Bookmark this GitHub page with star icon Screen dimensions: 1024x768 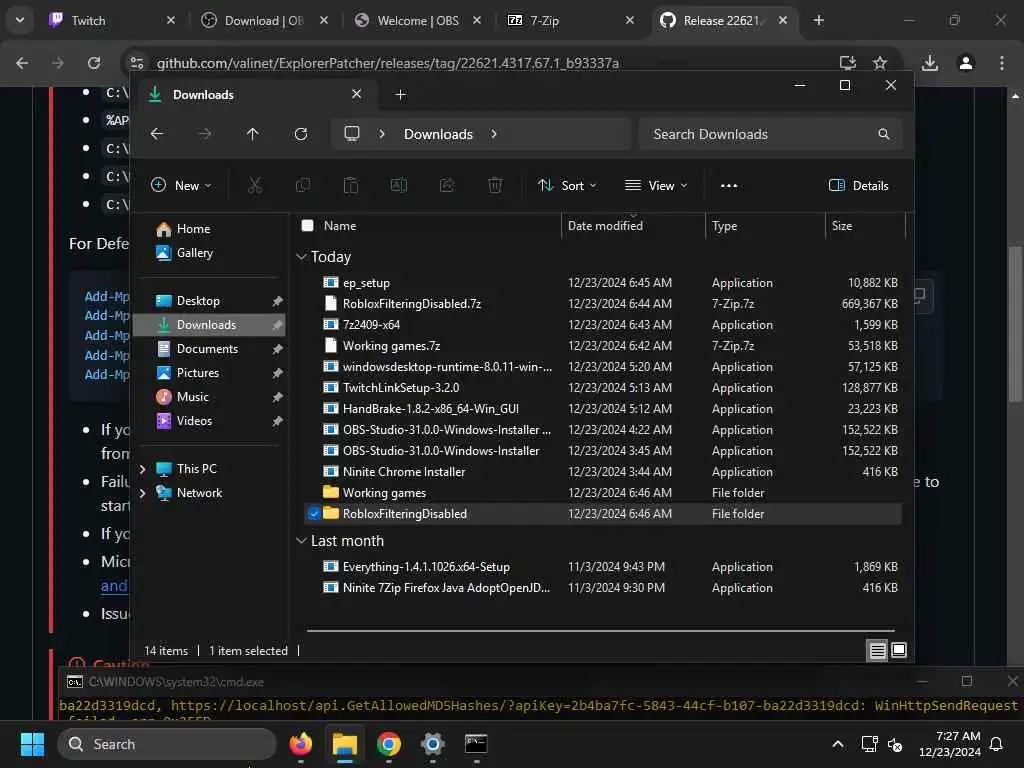pos(880,63)
